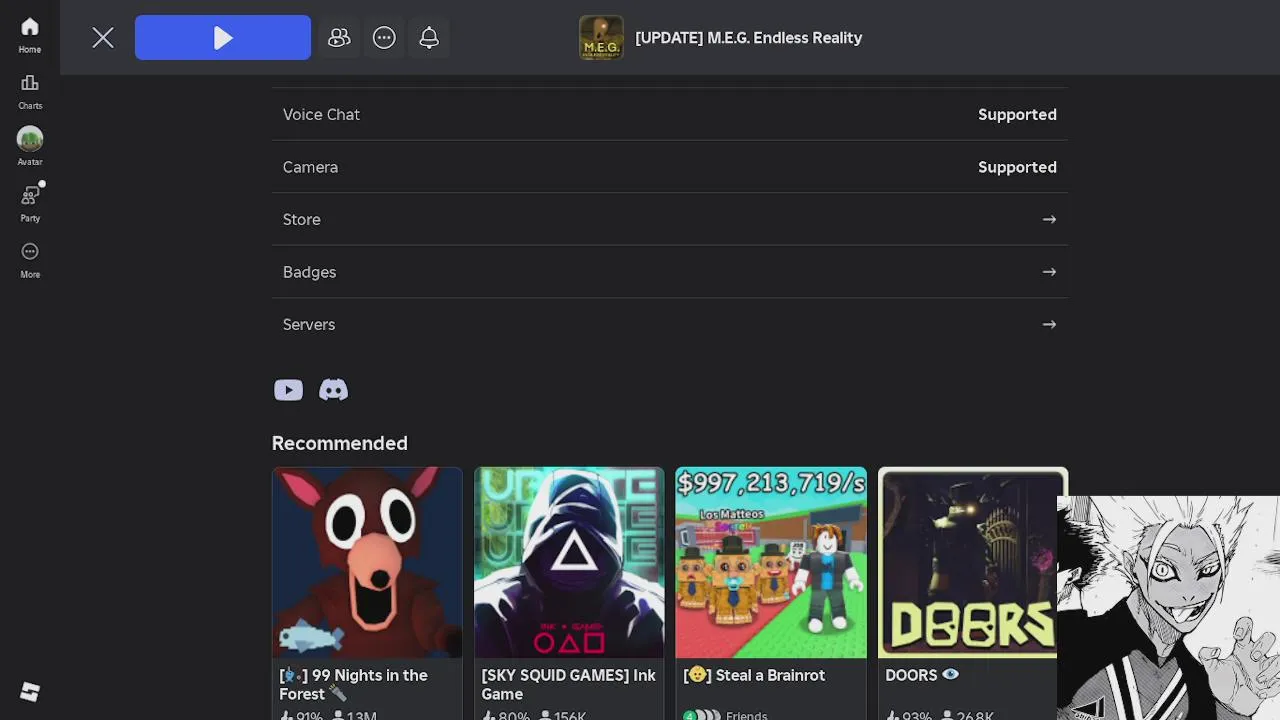Screen dimensions: 1280x720
Task: Click the Camera label
Action: click(x=310, y=167)
